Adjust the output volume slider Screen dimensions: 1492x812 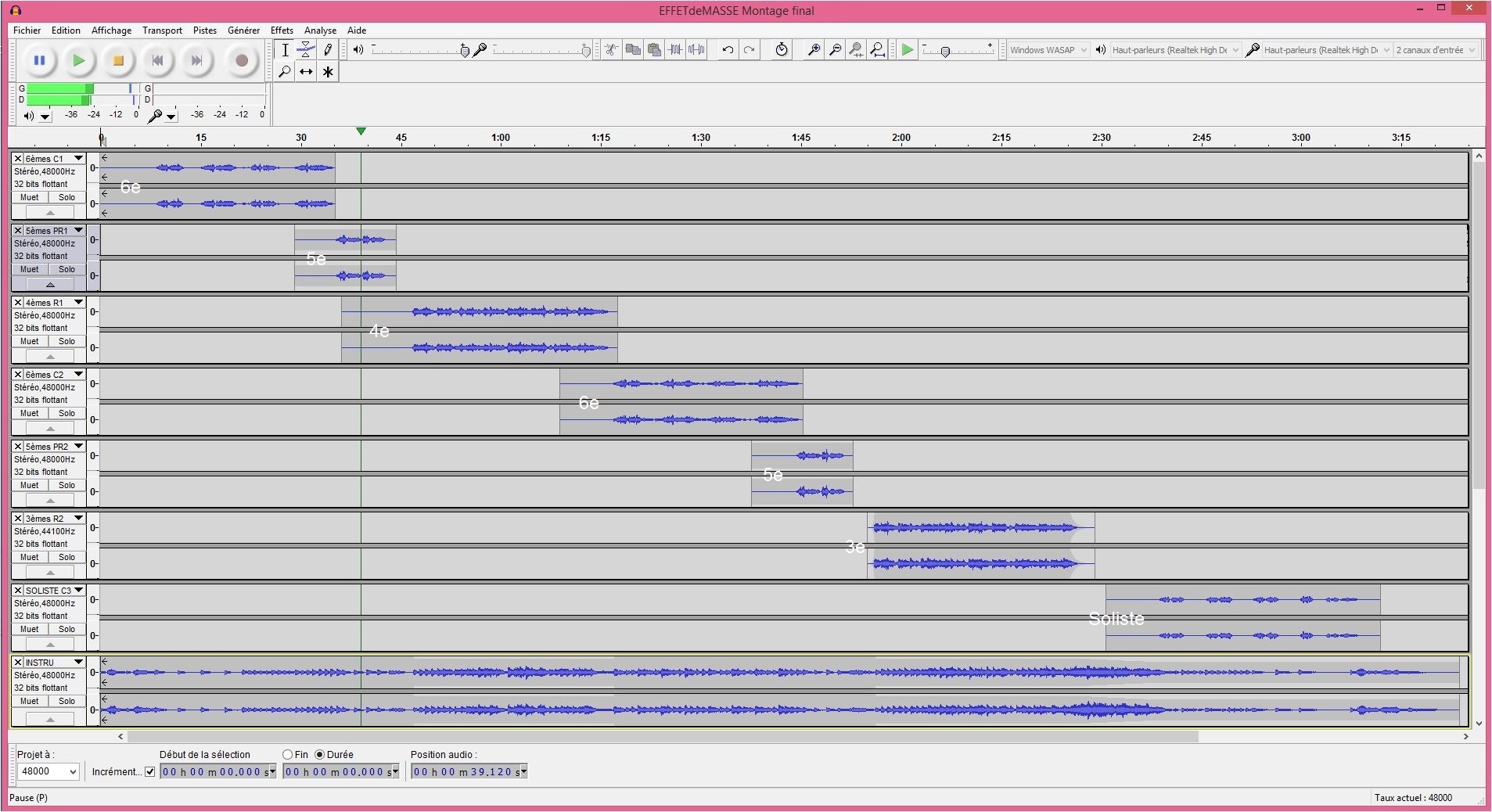(421, 50)
